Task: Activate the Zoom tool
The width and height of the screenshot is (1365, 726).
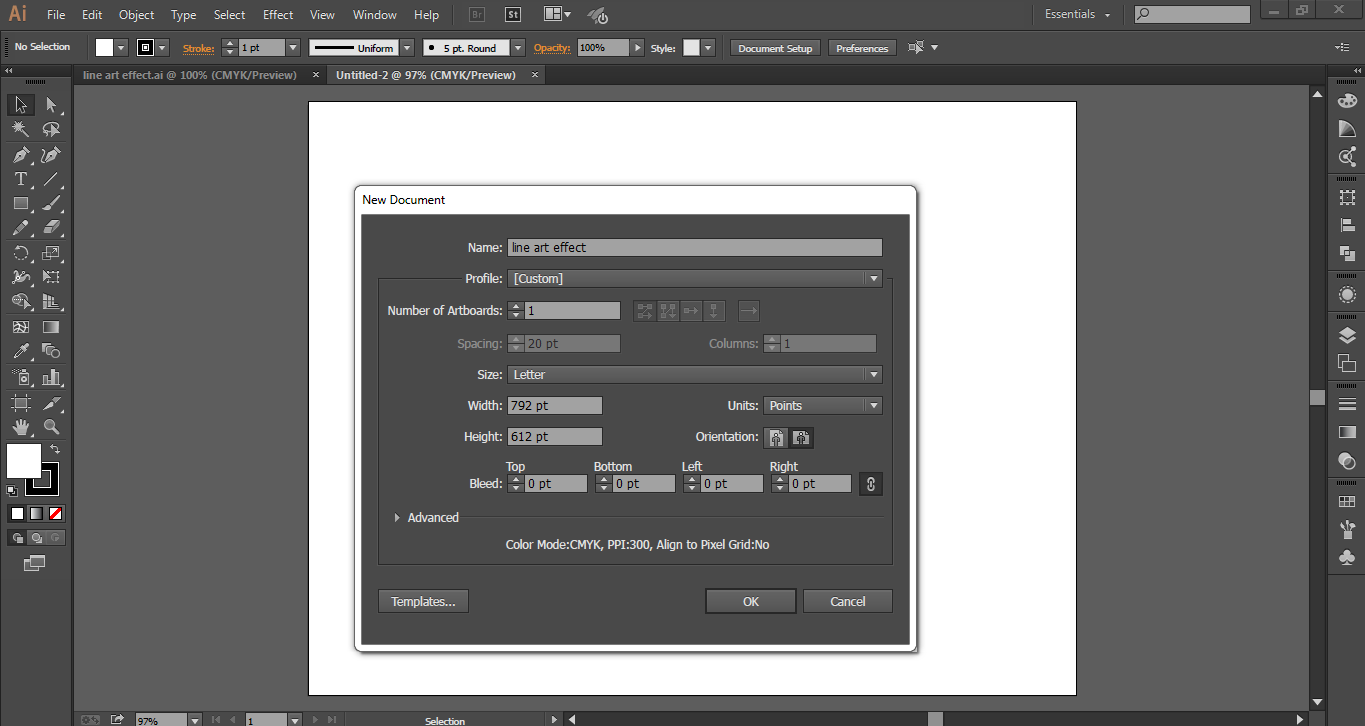Action: (x=51, y=428)
